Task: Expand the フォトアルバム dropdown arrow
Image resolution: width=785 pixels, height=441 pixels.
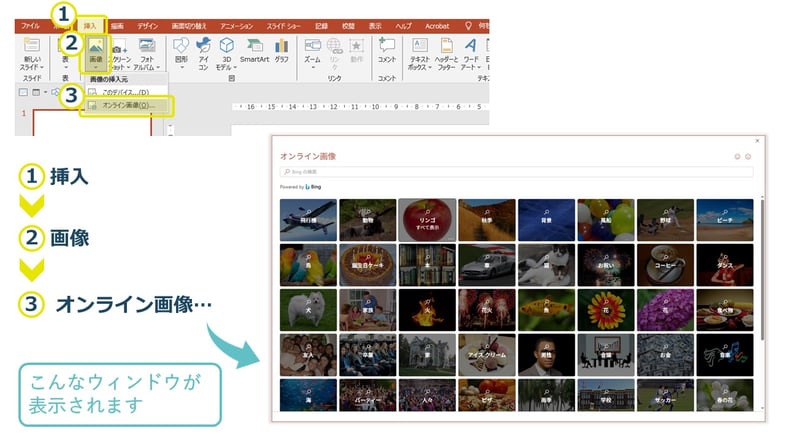Action: [x=158, y=67]
